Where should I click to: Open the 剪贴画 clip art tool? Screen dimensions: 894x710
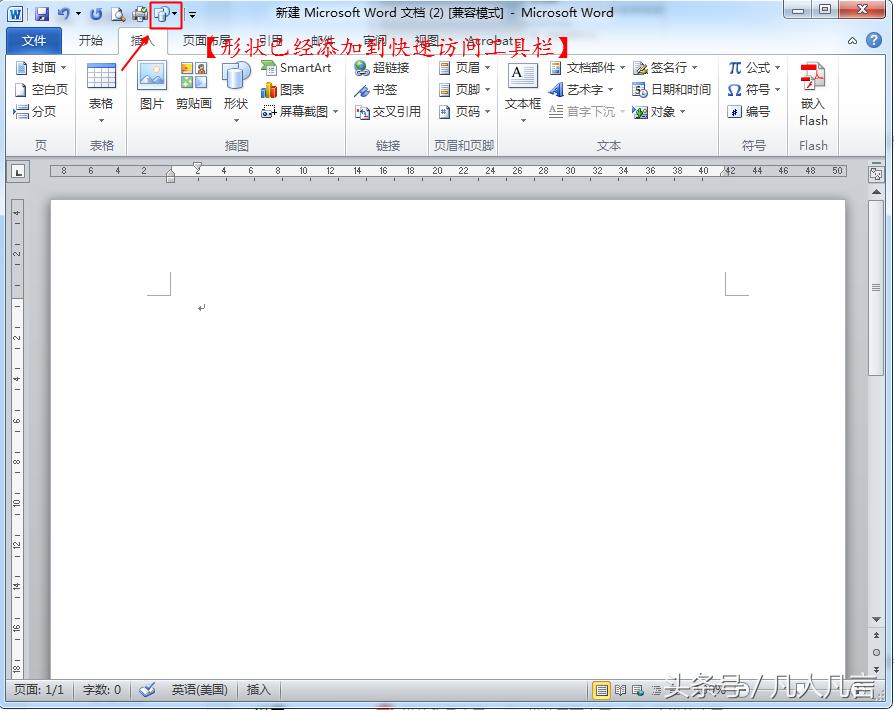point(193,87)
